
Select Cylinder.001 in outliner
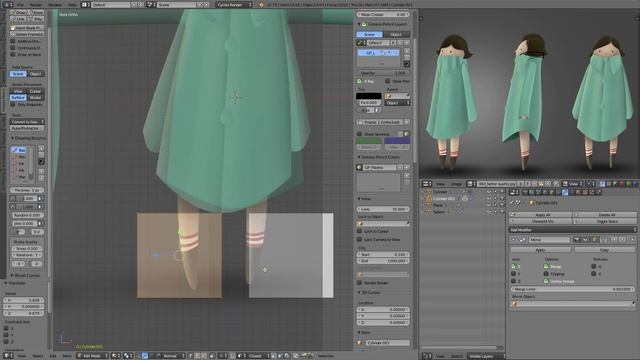[x=444, y=198]
